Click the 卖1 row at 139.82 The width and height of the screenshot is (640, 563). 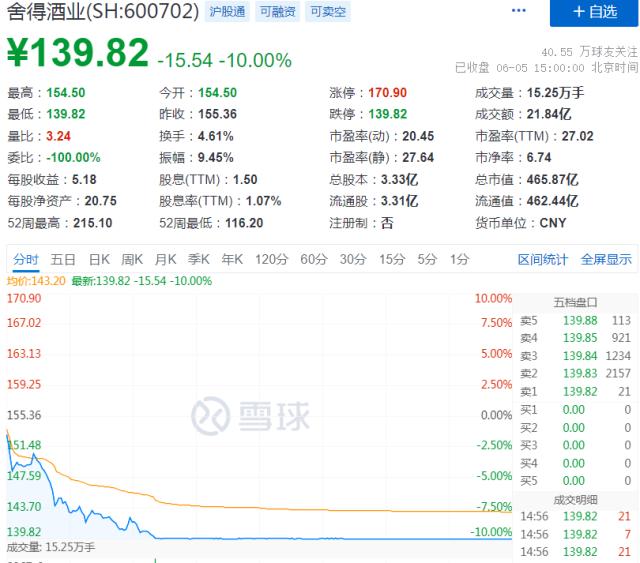click(575, 392)
